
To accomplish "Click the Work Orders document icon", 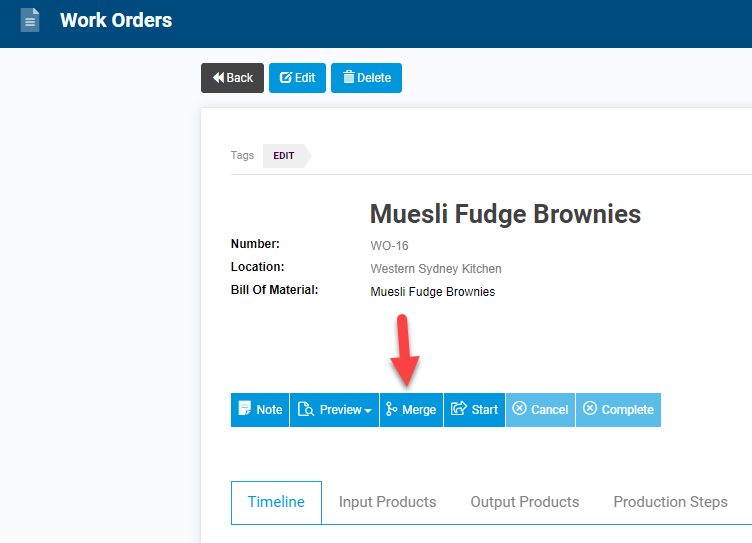I will point(30,20).
